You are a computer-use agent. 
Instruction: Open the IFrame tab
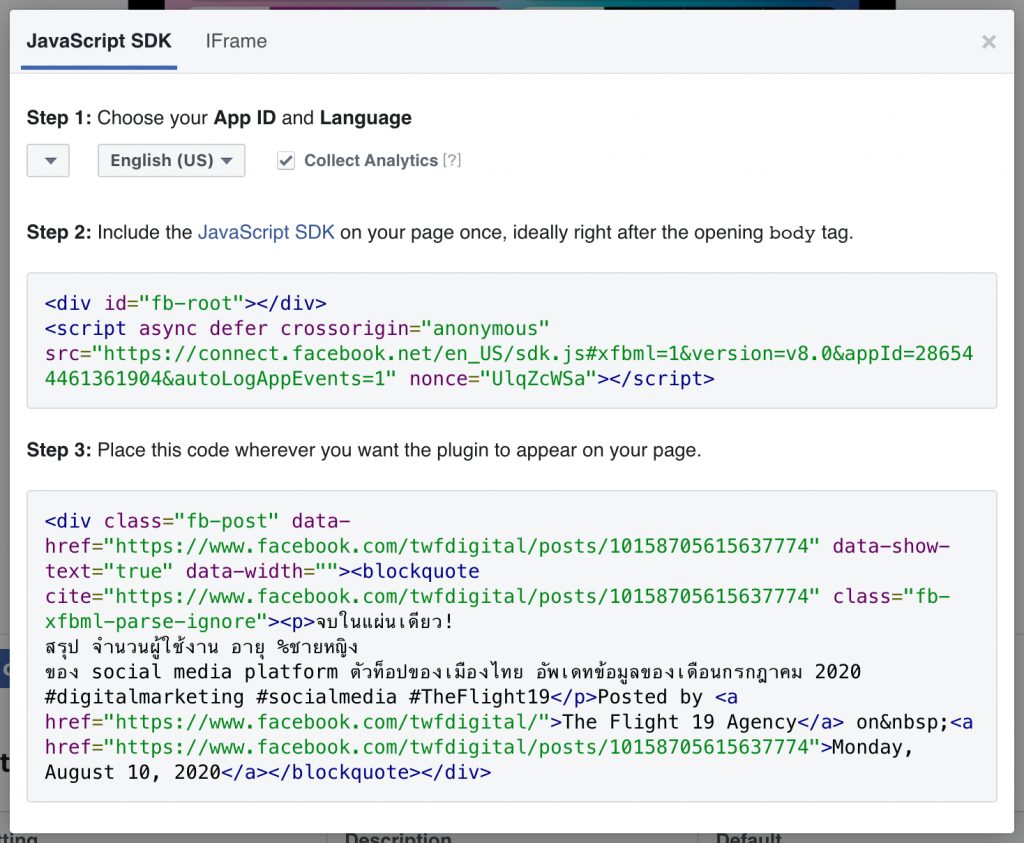236,41
